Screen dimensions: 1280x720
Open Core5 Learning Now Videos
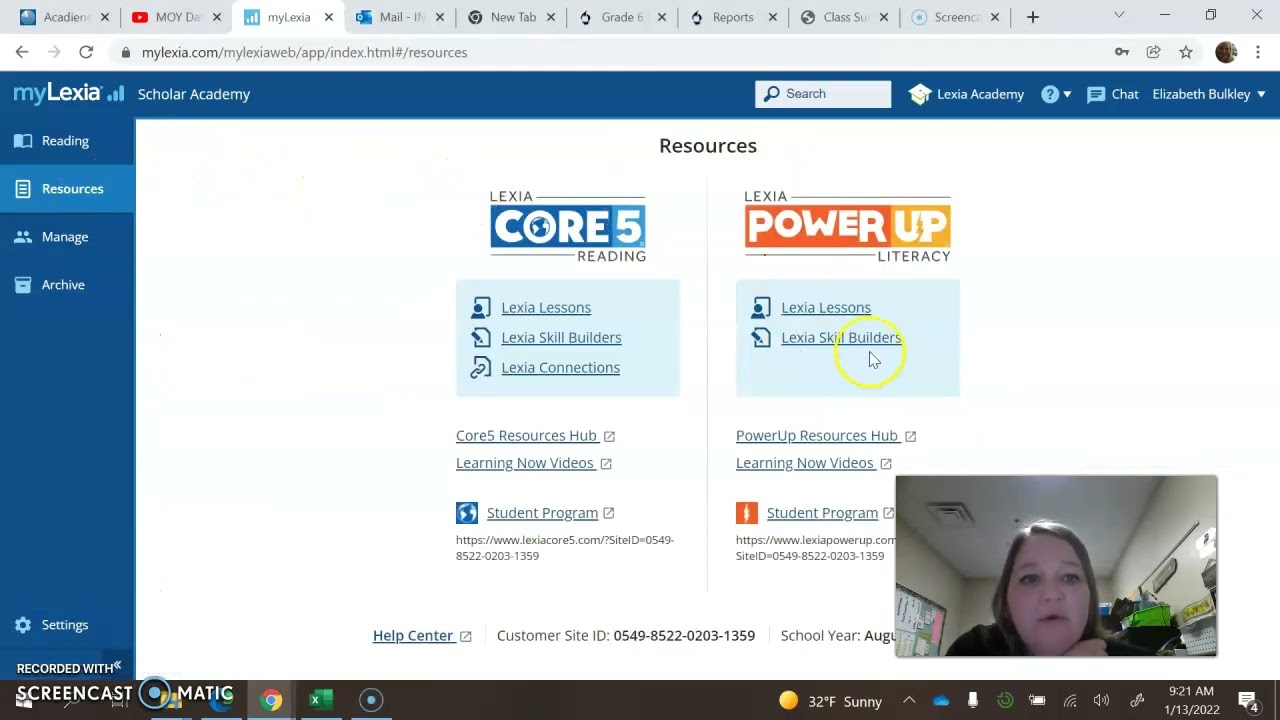pyautogui.click(x=533, y=463)
